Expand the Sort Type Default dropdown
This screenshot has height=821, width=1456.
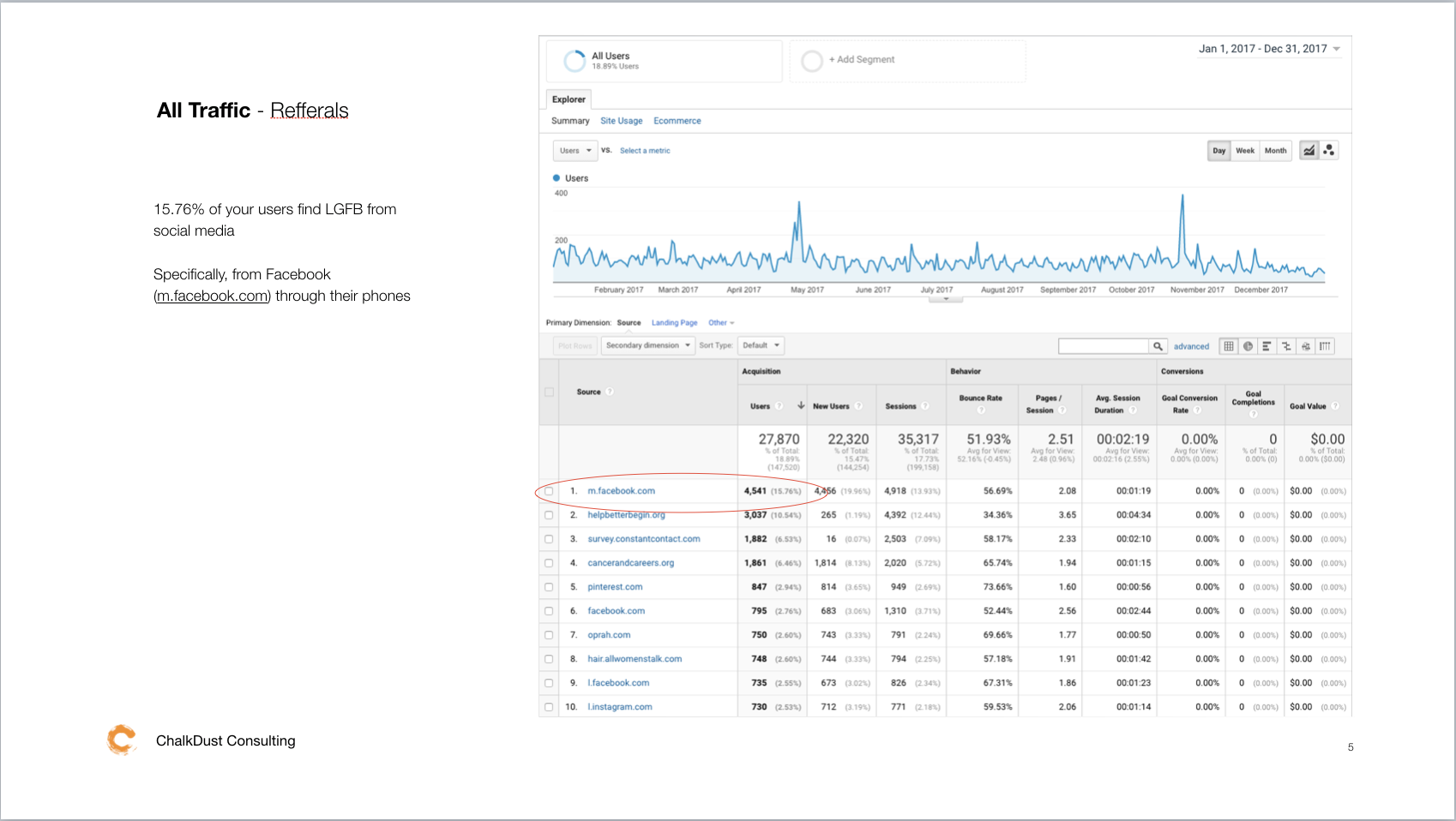coord(761,345)
